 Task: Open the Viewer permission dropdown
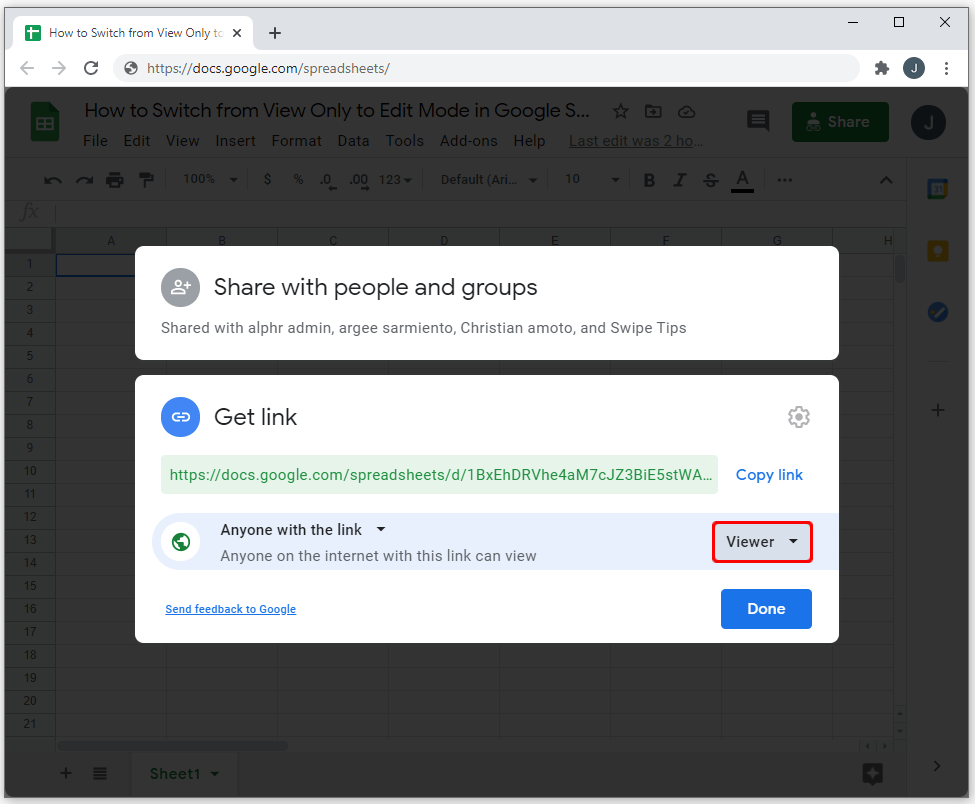762,542
